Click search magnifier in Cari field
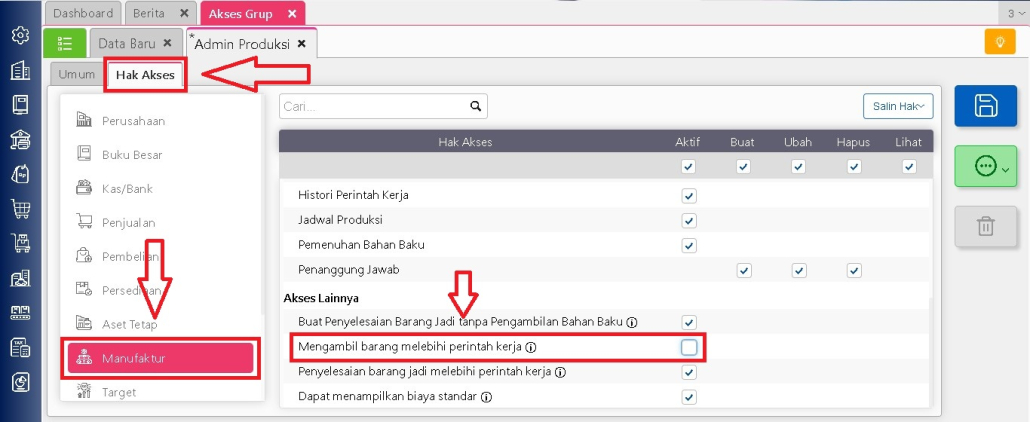Screen dimensions: 1030x422 pyautogui.click(x=476, y=106)
